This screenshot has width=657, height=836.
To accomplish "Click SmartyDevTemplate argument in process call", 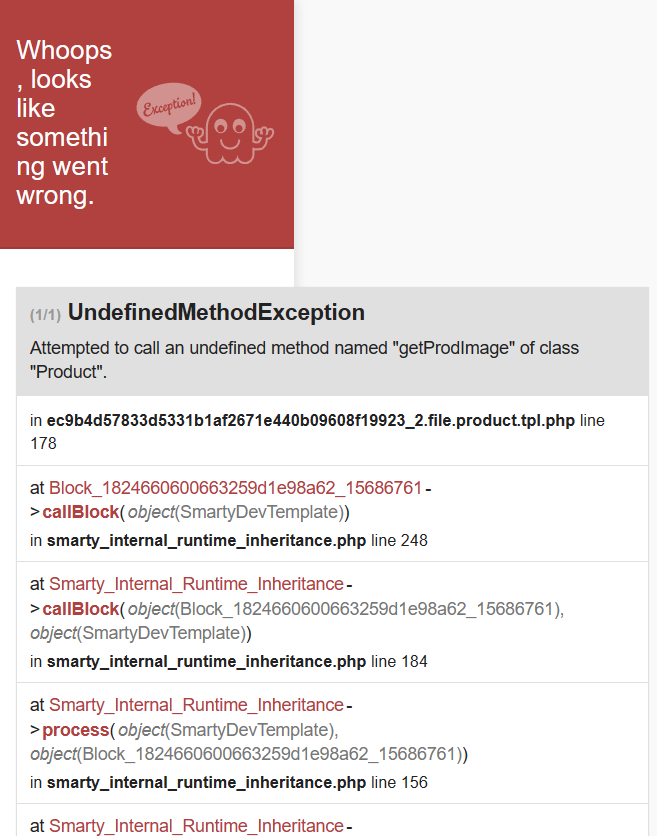I will point(254,729).
